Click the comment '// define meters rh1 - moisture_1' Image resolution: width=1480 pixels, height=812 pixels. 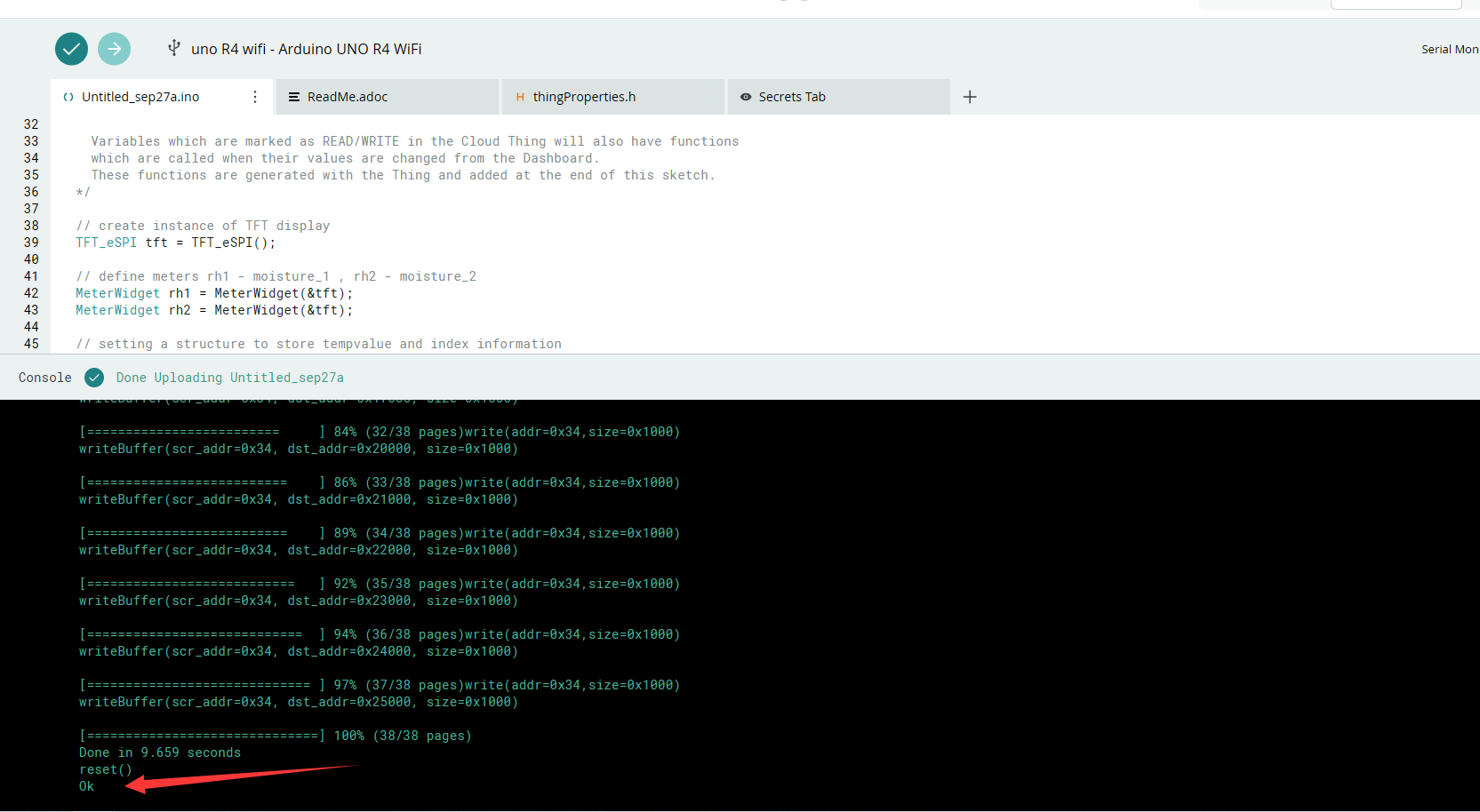(276, 276)
